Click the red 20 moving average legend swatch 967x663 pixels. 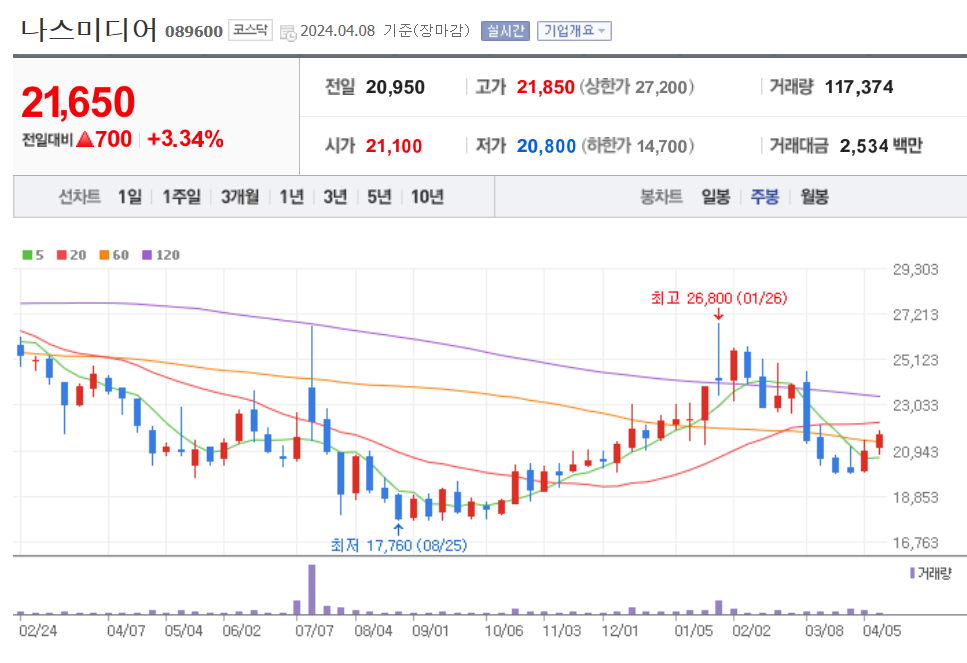pyautogui.click(x=62, y=255)
